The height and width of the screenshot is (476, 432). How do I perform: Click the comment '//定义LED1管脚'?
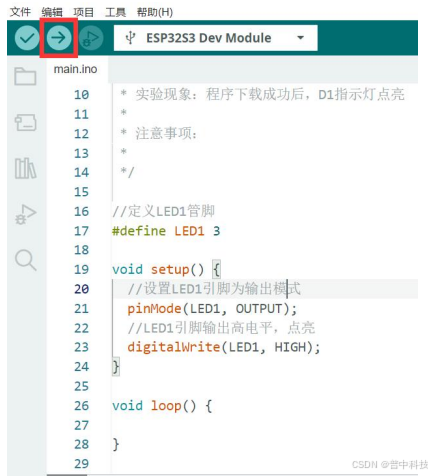point(163,211)
